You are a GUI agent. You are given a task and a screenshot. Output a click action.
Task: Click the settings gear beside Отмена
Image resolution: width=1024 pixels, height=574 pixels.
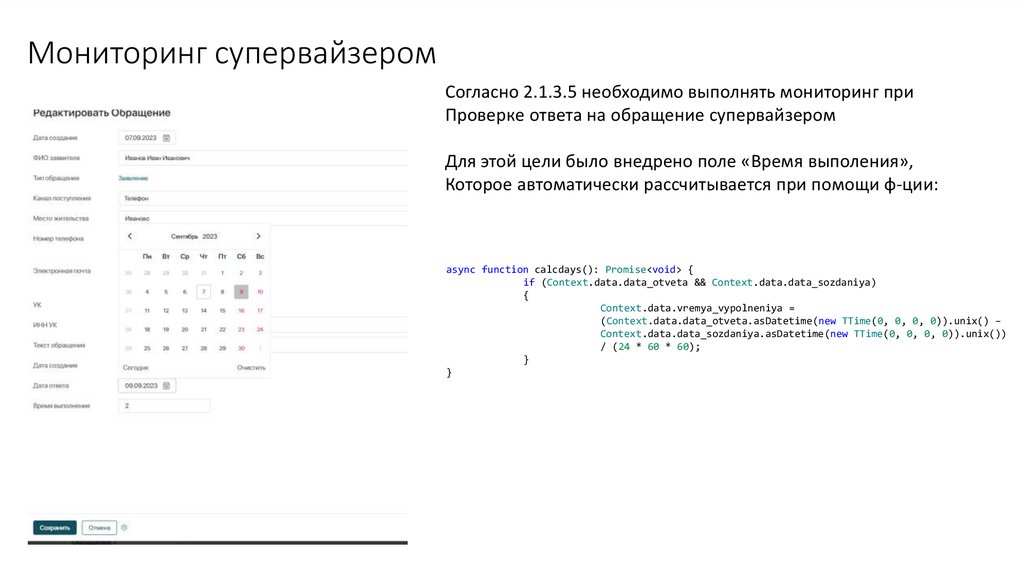point(124,527)
